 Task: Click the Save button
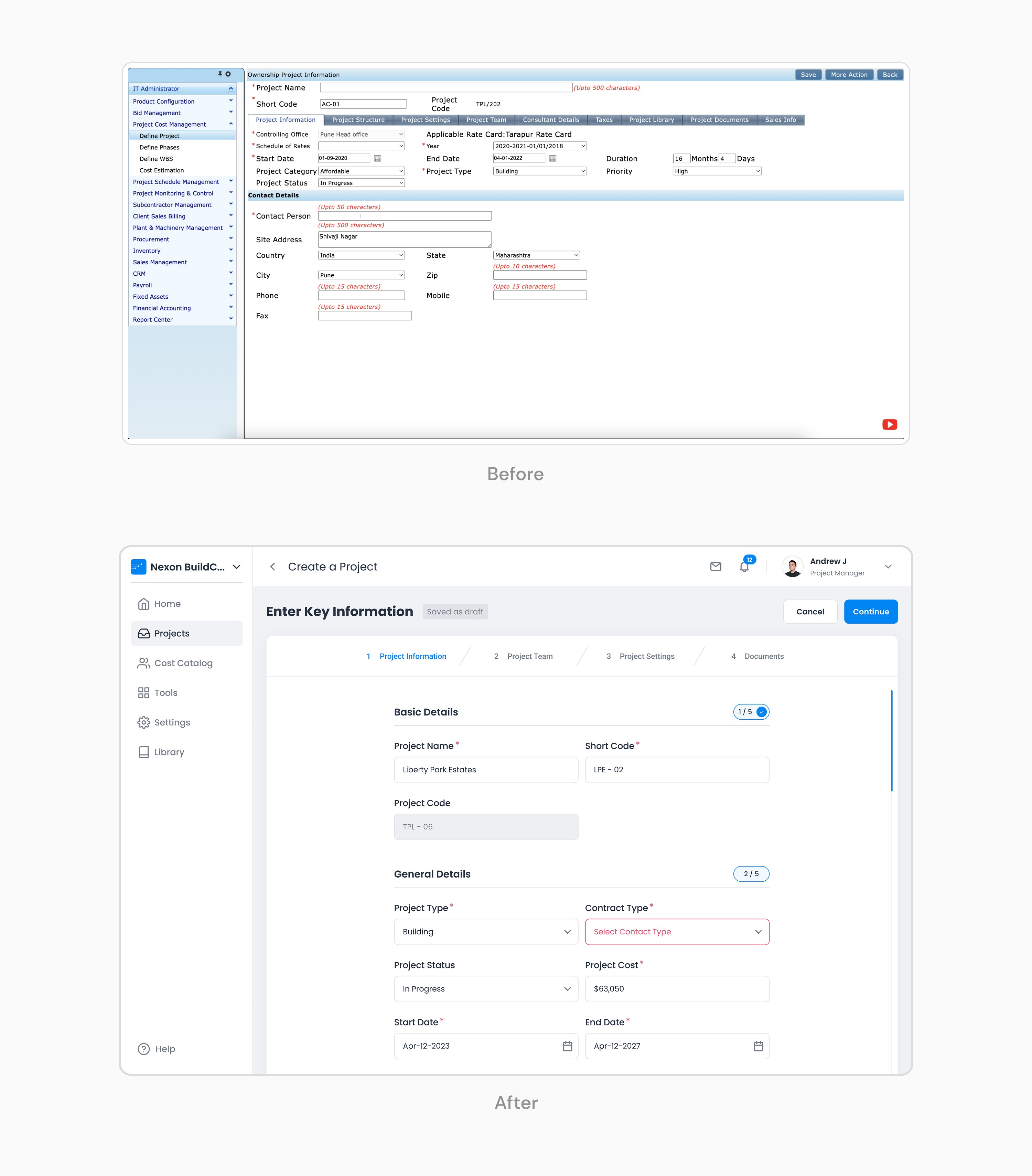point(808,75)
